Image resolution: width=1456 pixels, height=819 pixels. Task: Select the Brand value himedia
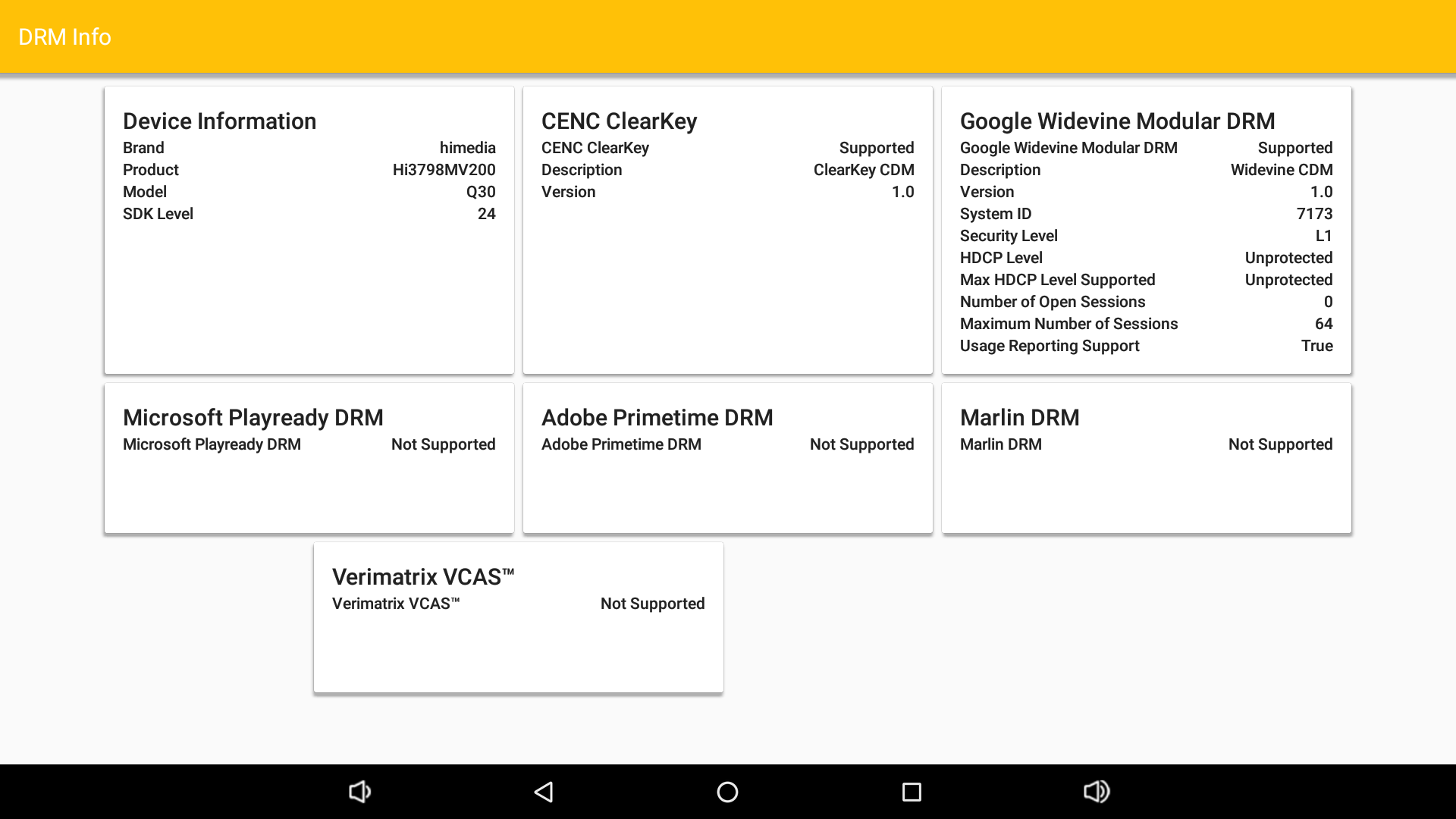467,148
